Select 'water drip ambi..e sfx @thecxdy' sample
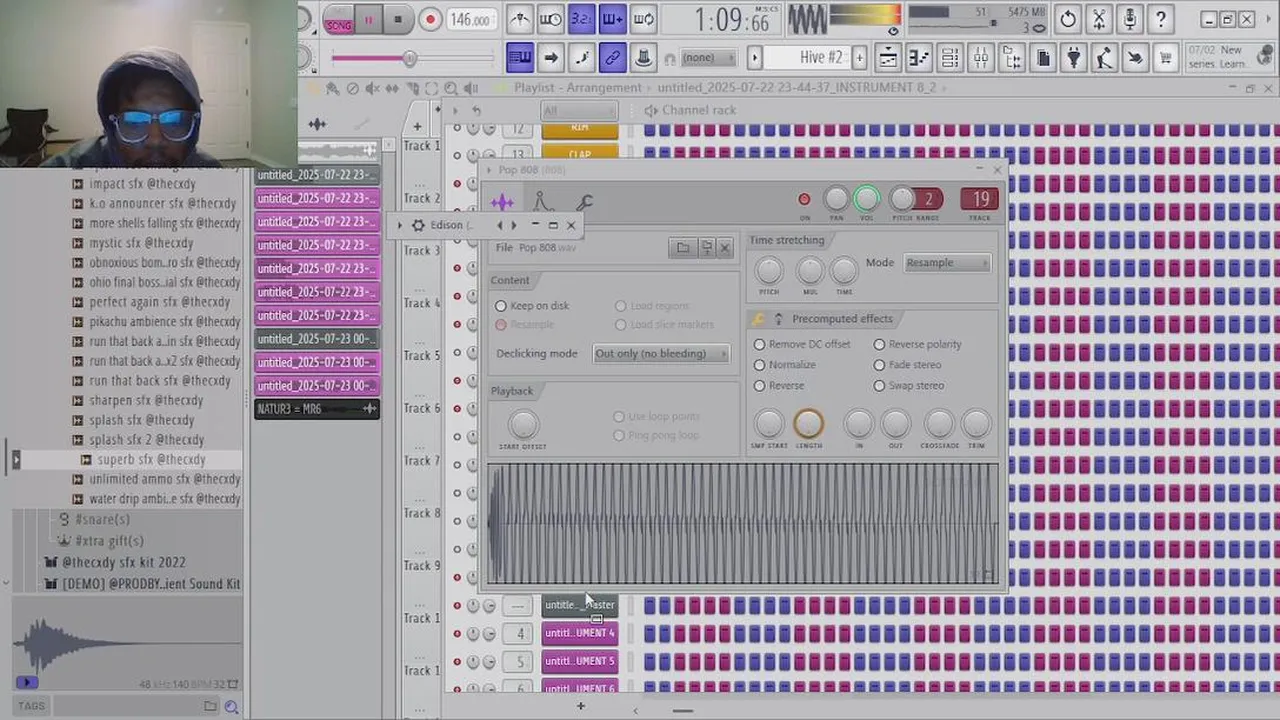Screen dimensions: 1280x720 (164, 499)
